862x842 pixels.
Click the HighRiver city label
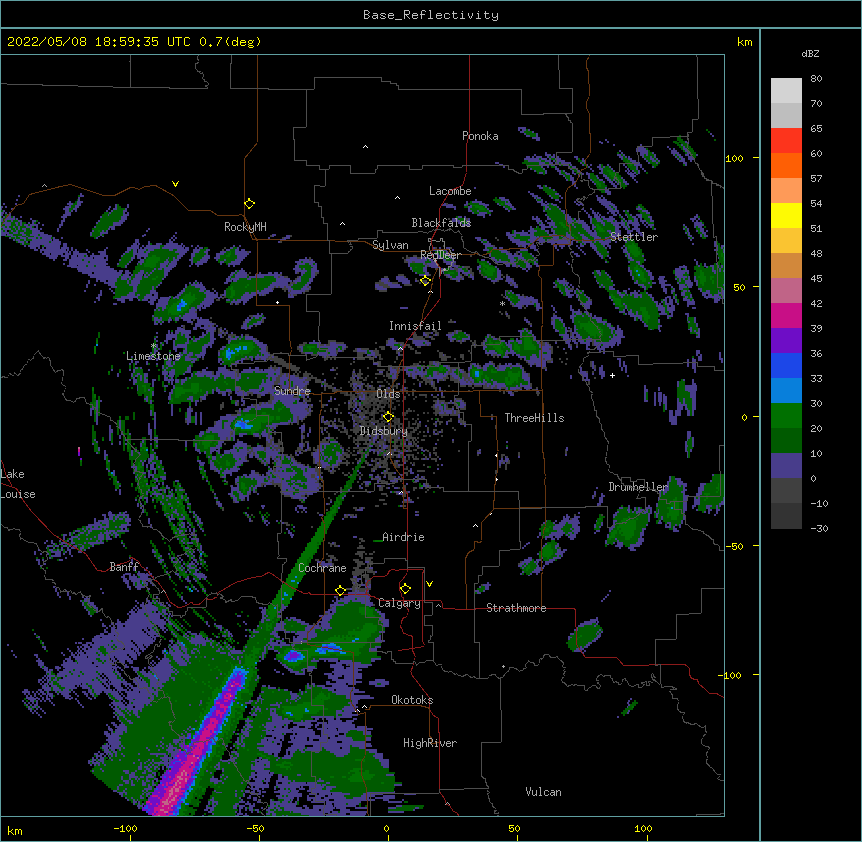tap(430, 743)
